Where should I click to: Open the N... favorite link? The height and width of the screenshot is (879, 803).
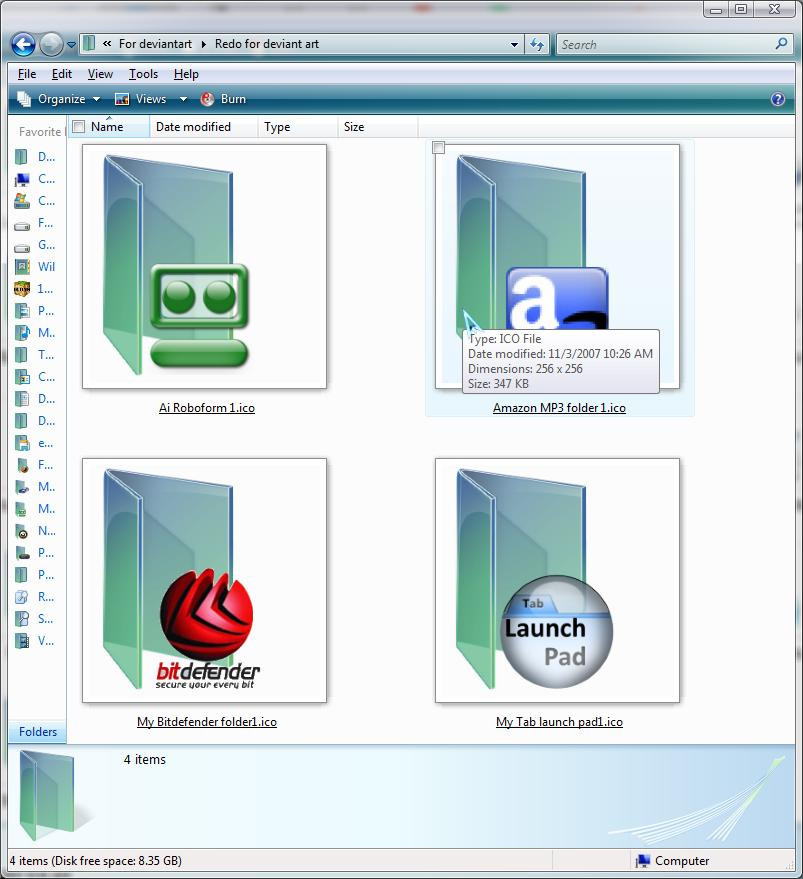[35, 531]
